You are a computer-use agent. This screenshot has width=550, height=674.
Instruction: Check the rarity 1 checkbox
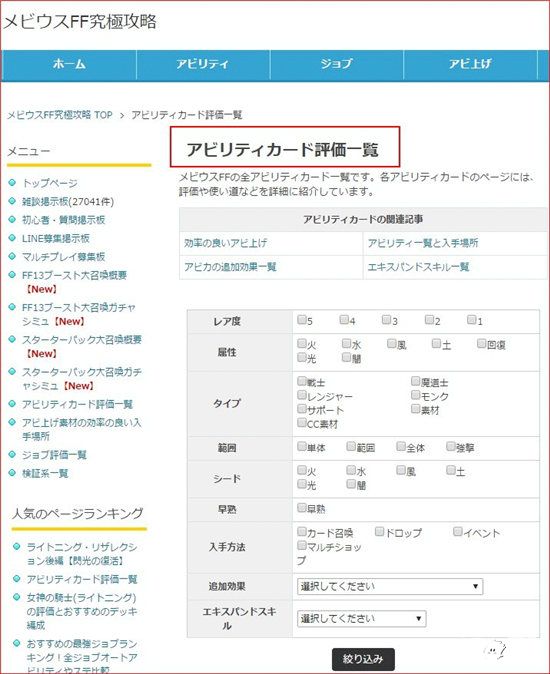tap(471, 319)
